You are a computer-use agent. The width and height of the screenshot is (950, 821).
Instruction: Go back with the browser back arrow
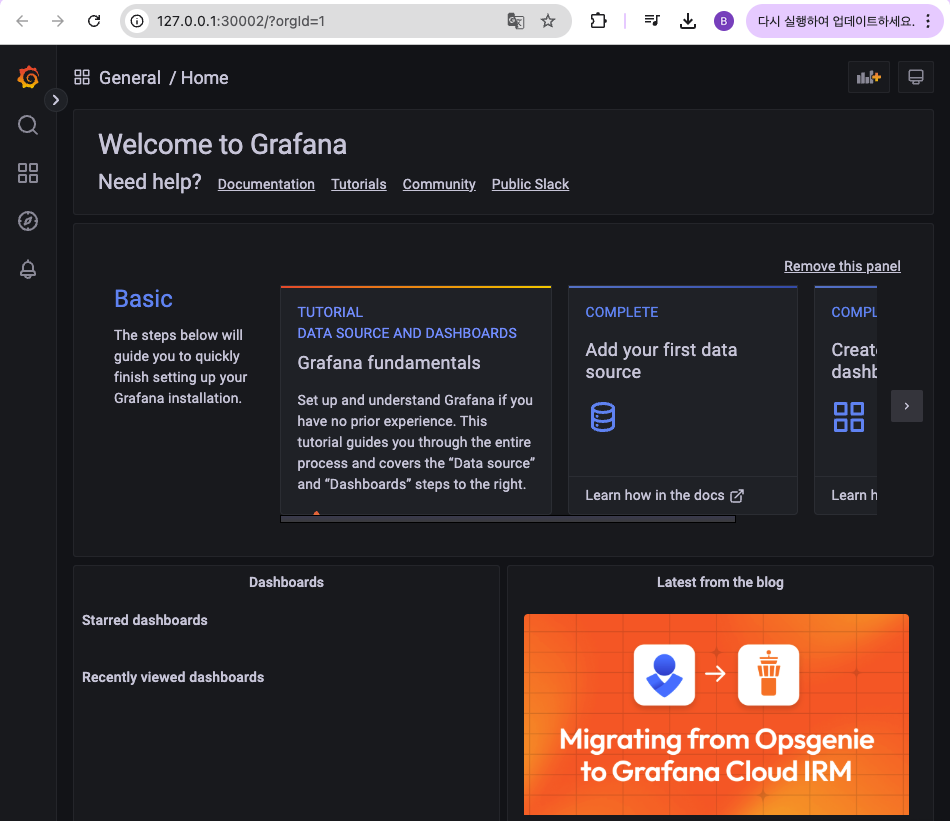click(22, 21)
